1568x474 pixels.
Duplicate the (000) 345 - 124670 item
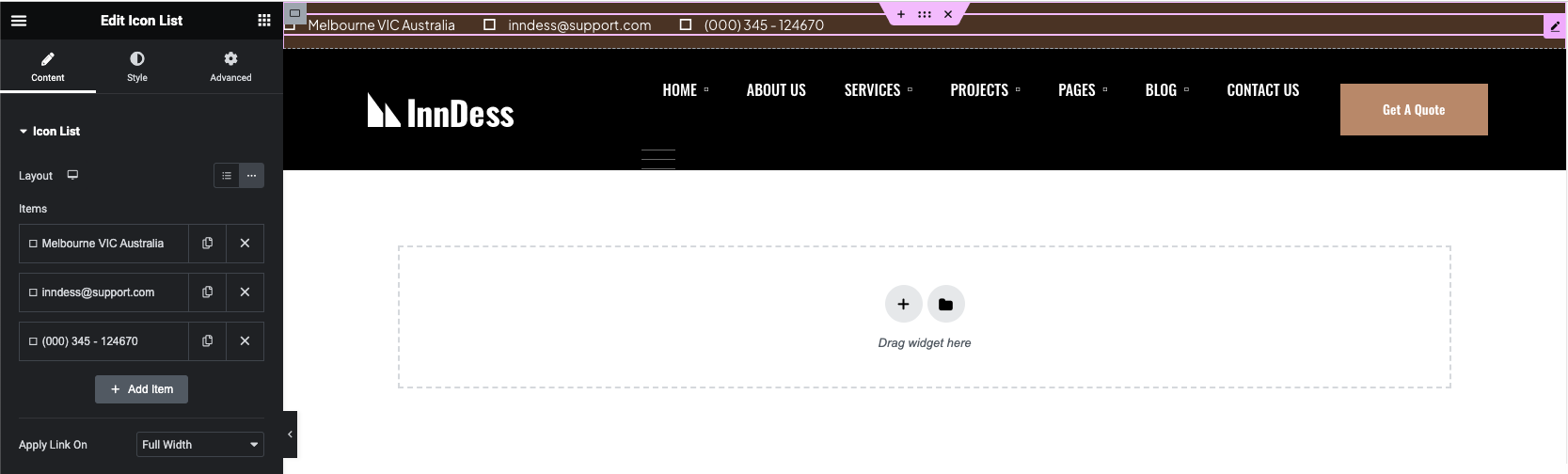click(x=207, y=341)
